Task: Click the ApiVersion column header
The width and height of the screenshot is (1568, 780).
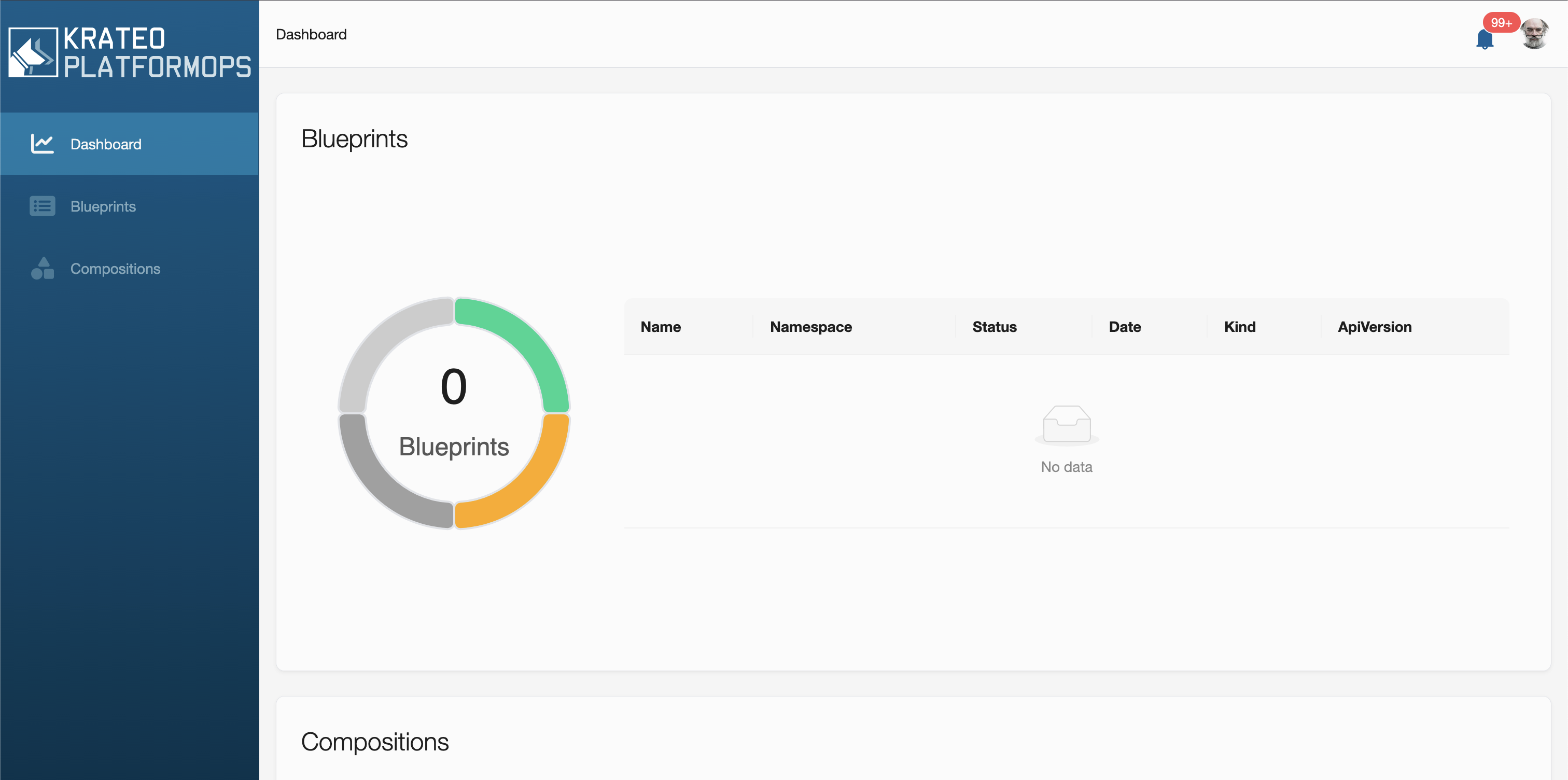Action: pos(1374,327)
